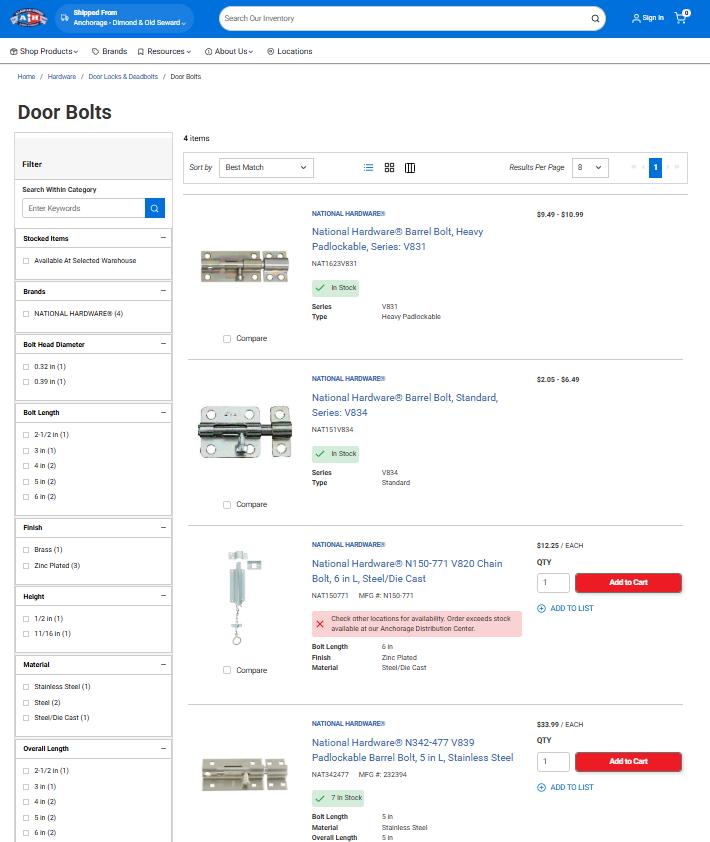
Task: Click the shipping truck icon
Action: 64,18
